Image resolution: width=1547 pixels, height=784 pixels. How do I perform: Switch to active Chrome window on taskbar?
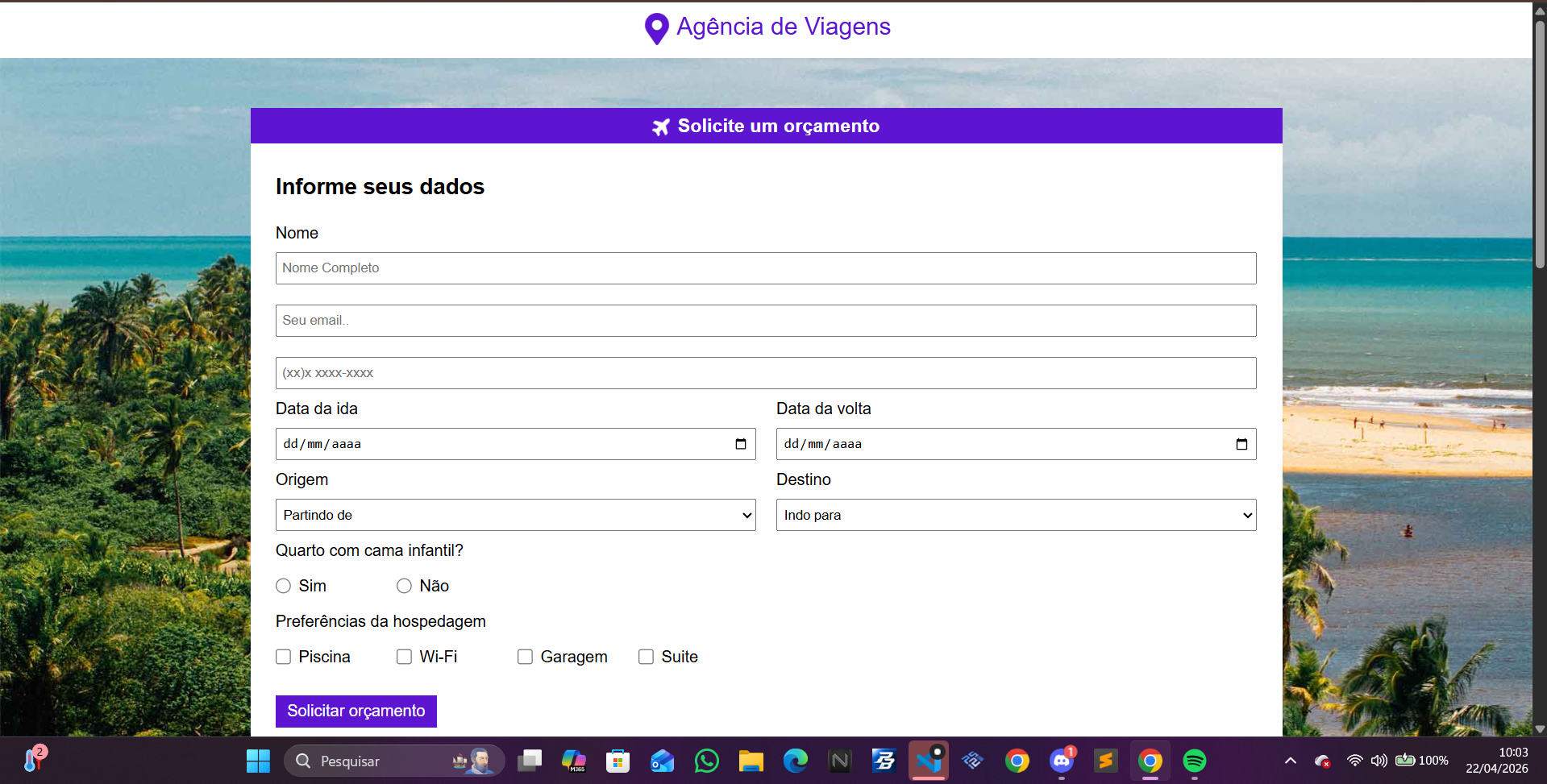[1150, 761]
